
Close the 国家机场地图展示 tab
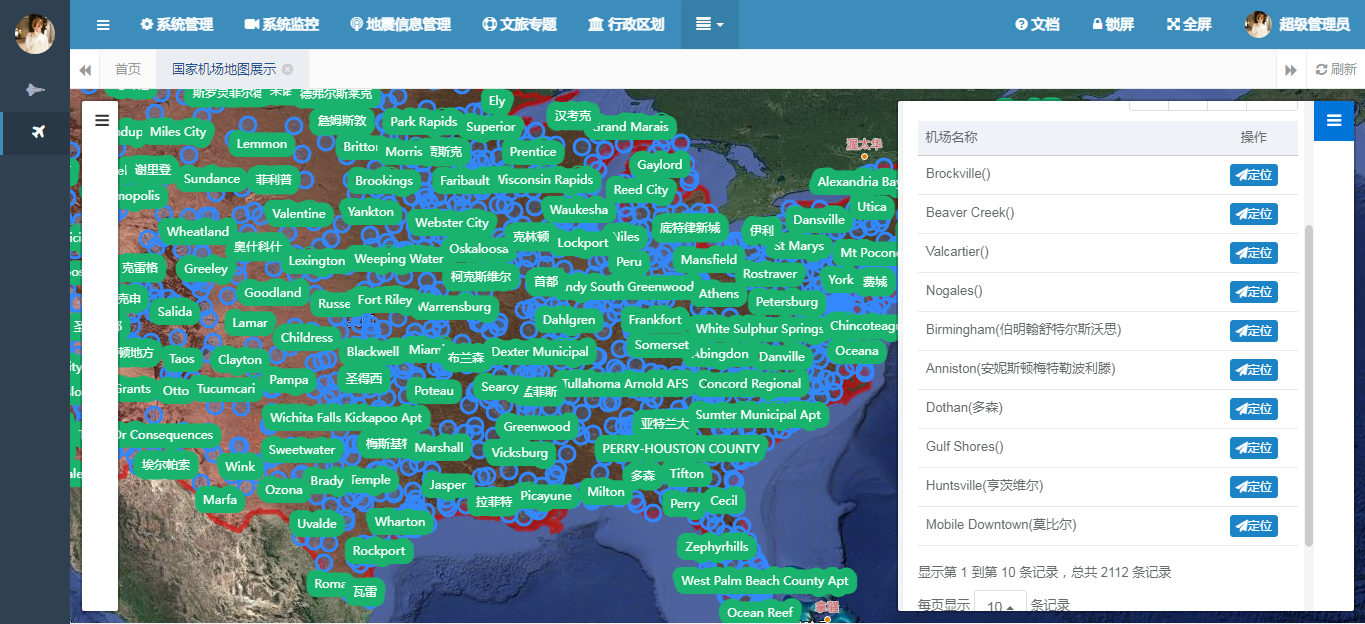288,69
